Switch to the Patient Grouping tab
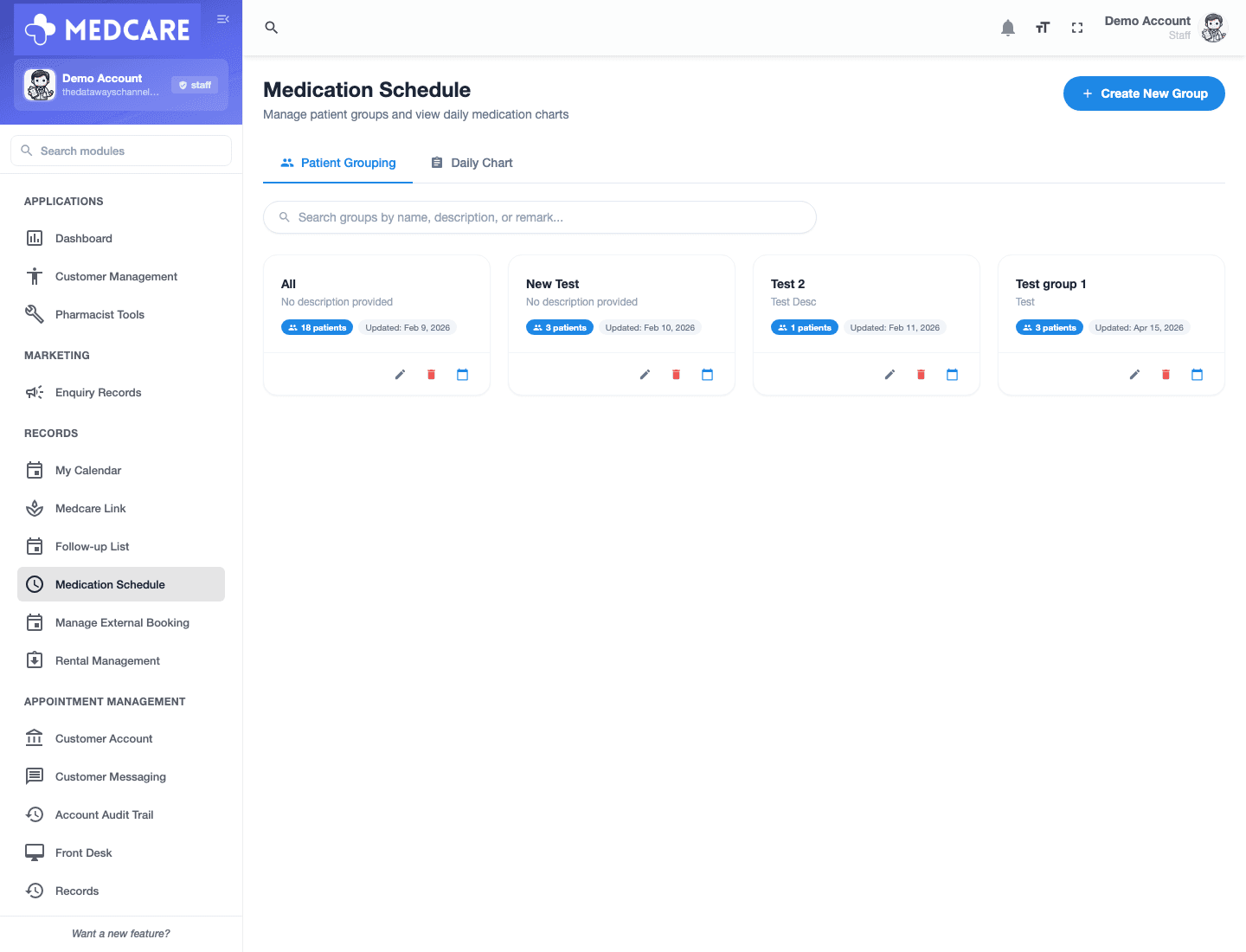This screenshot has width=1246, height=952. point(337,163)
